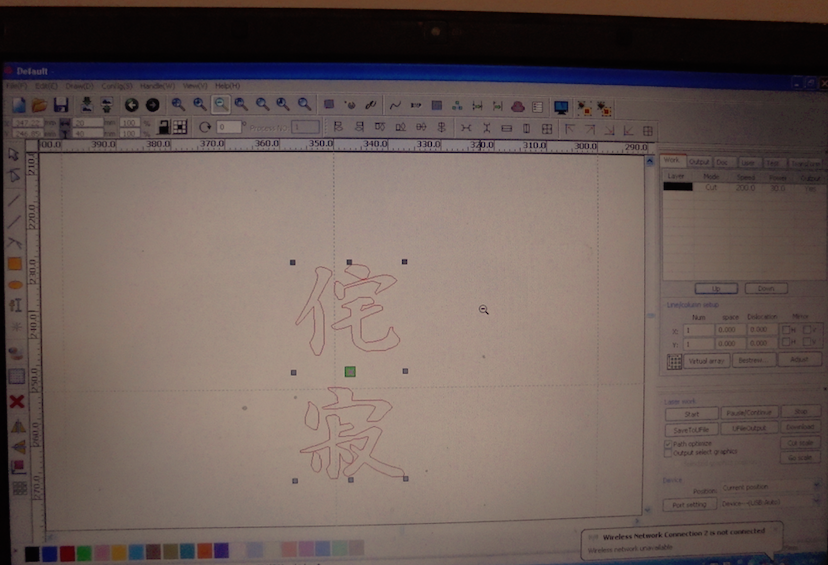The height and width of the screenshot is (565, 828).
Task: Toggle Path optimize checkbox
Action: 668,445
